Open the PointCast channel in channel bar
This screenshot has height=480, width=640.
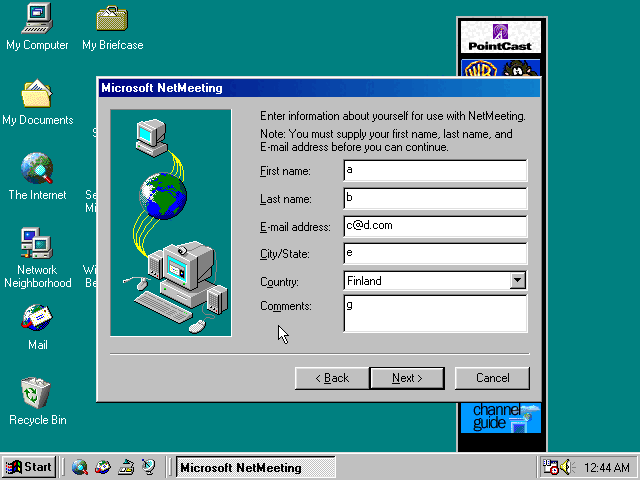(x=501, y=37)
